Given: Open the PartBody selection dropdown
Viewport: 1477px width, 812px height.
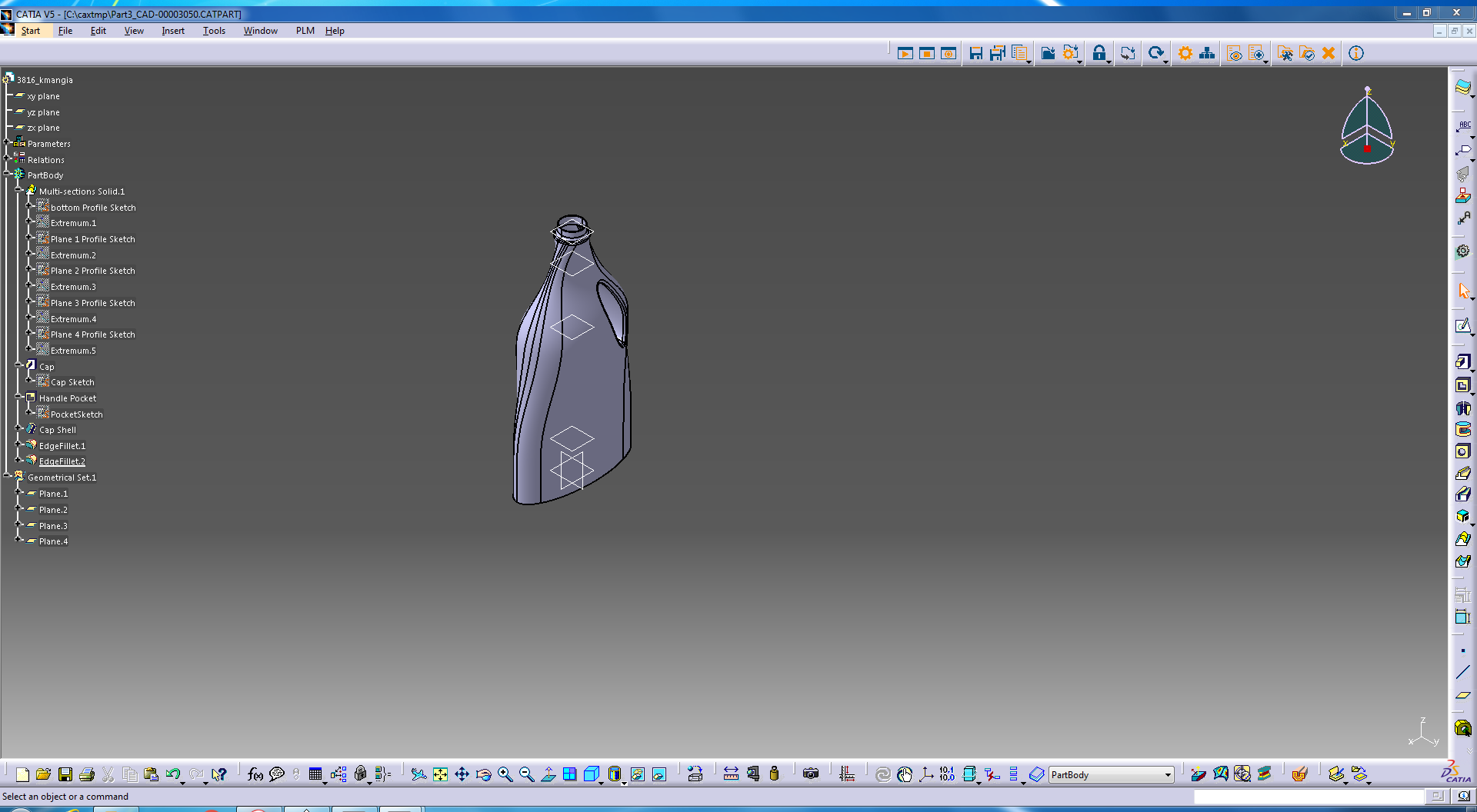Looking at the screenshot, I should click(1168, 775).
